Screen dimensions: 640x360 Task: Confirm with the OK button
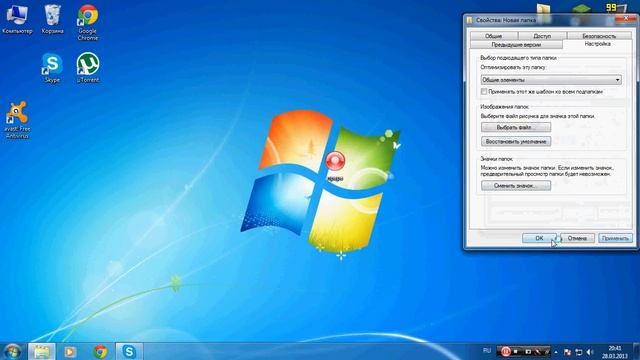(x=539, y=238)
